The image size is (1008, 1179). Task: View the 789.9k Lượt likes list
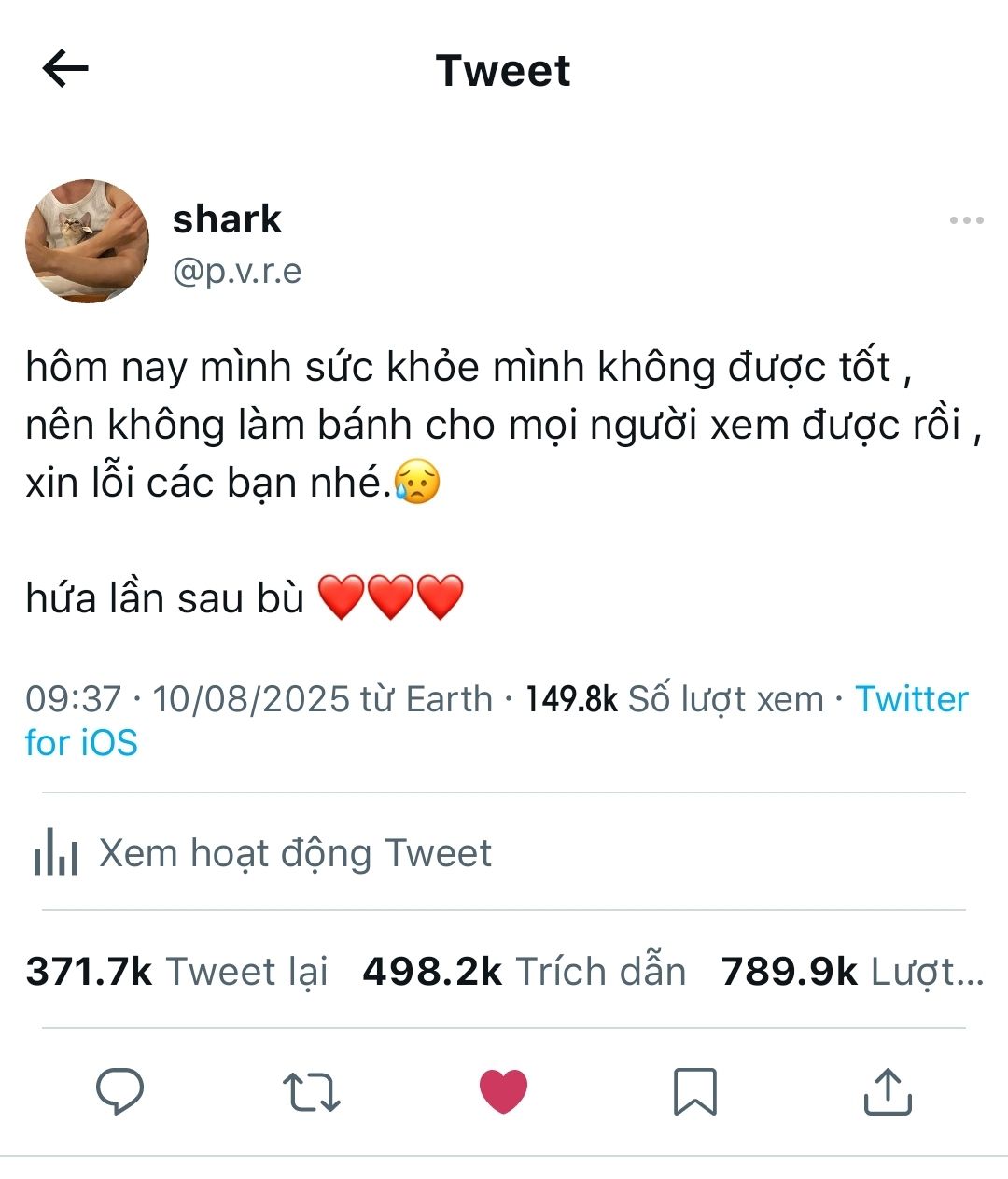coord(852,972)
